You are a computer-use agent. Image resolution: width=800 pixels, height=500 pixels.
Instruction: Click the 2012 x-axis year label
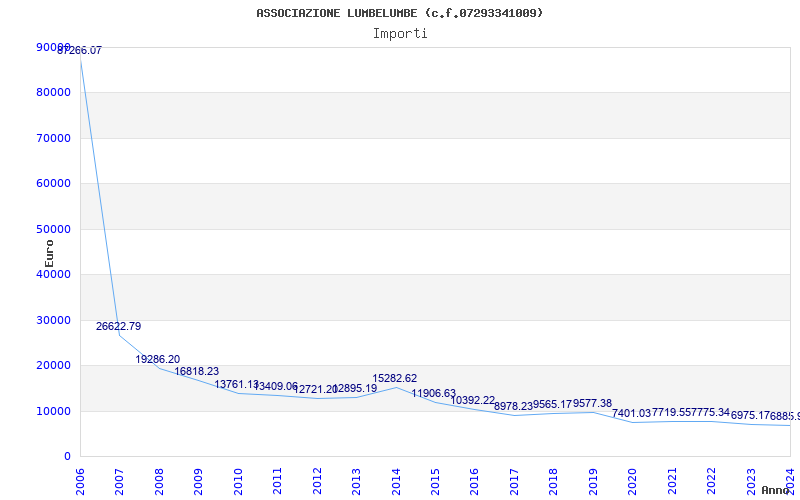(x=316, y=481)
